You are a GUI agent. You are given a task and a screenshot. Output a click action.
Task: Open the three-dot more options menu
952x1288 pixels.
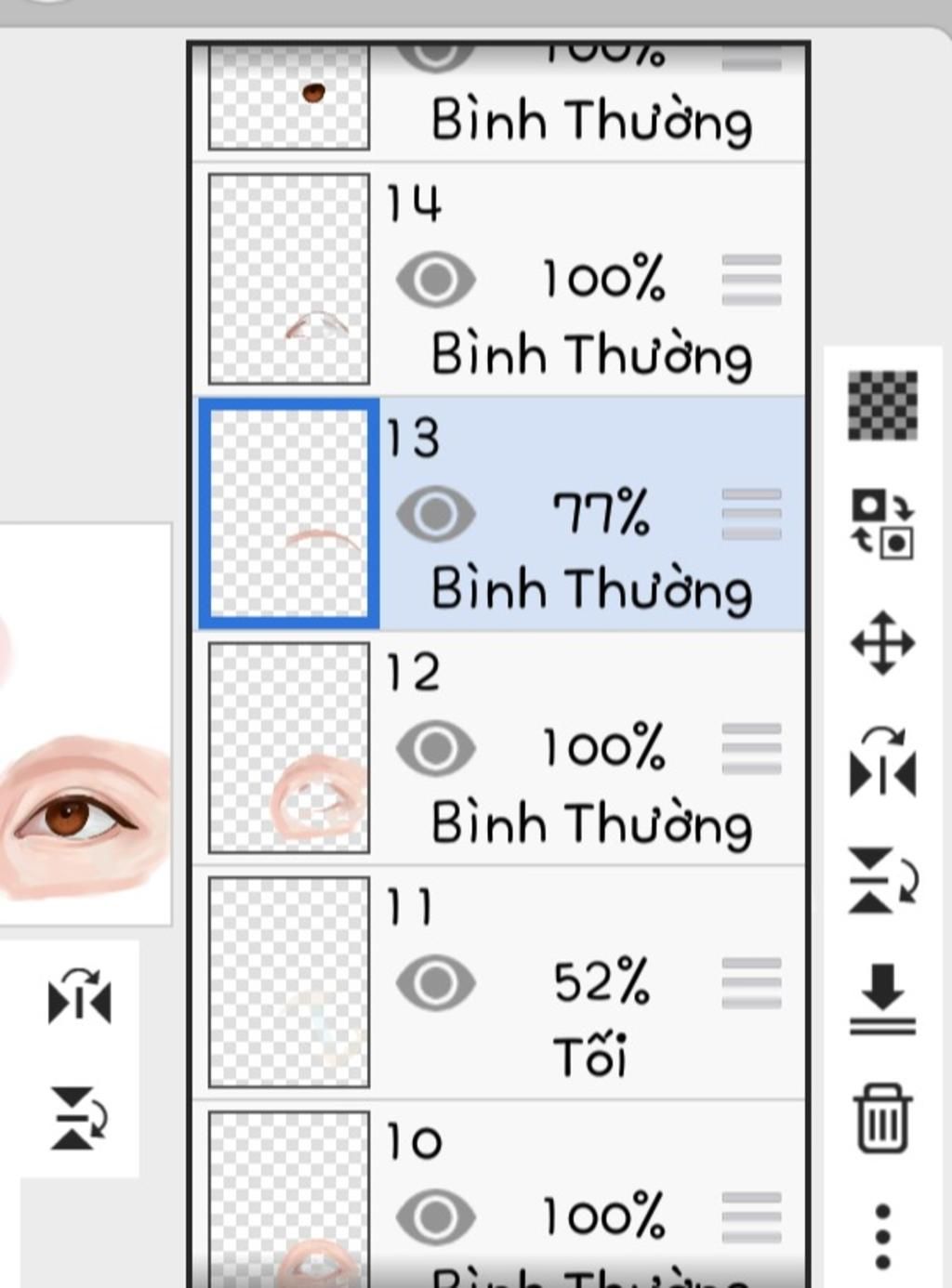point(883,1237)
